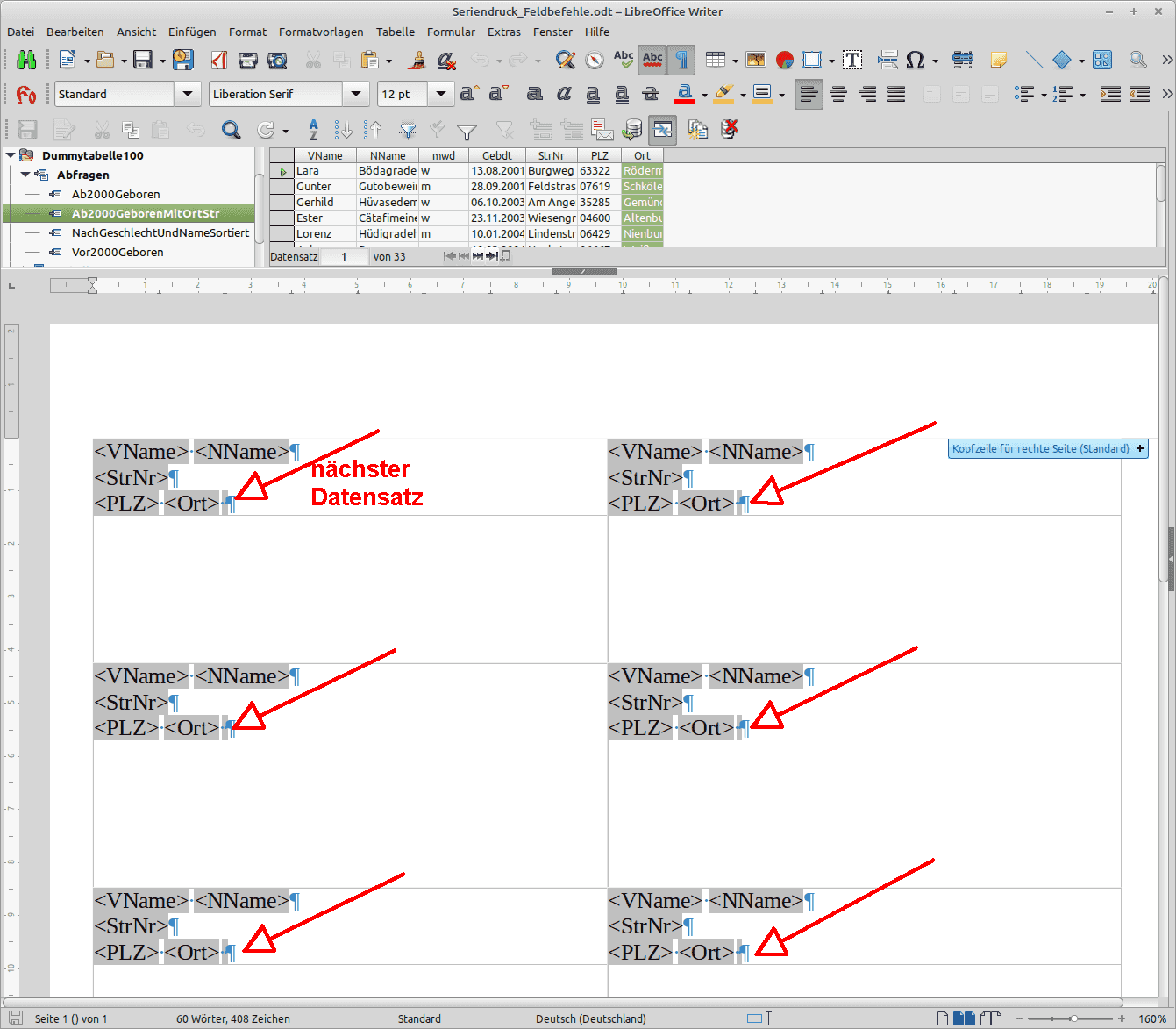Image resolution: width=1176 pixels, height=1029 pixels.
Task: Select query NachGeschlechtUndNameSortiert
Action: coord(160,232)
